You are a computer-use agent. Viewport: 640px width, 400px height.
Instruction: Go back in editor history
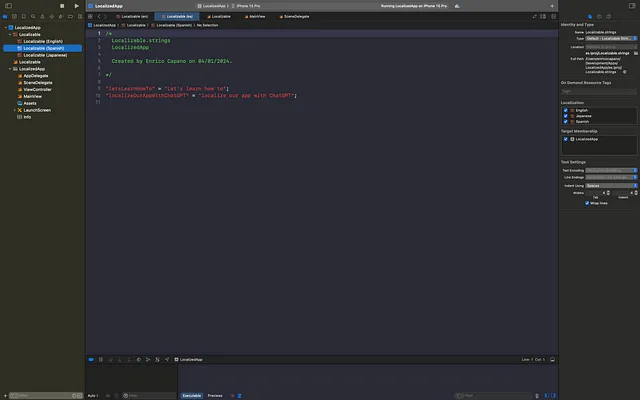point(99,17)
